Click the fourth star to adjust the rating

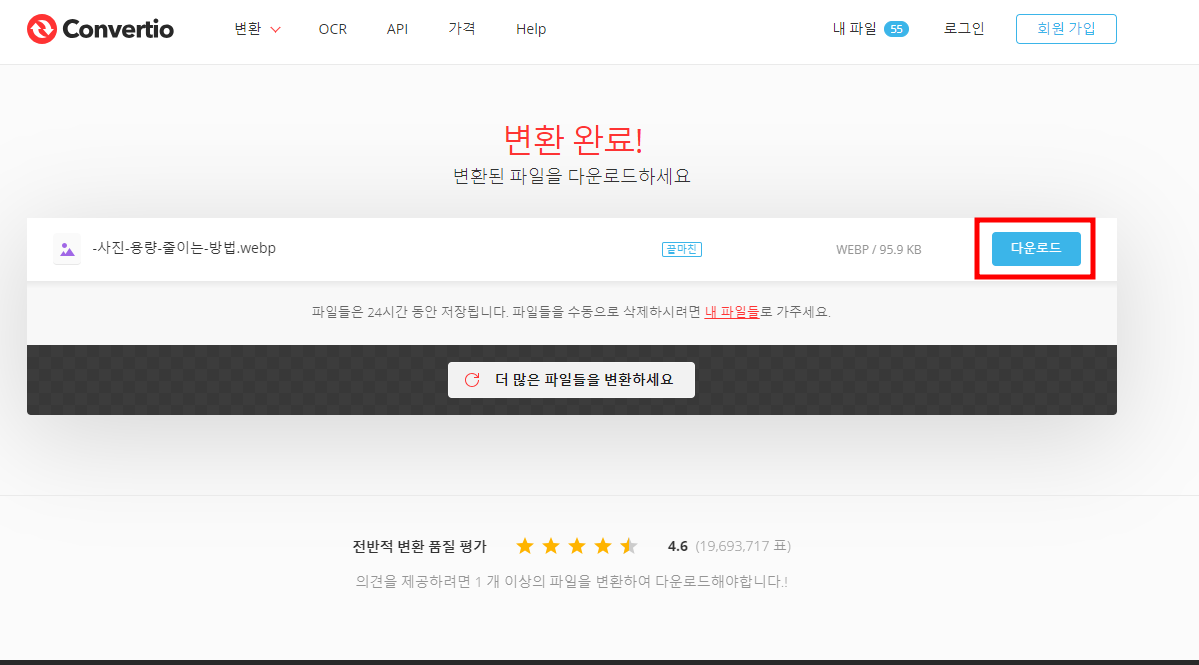click(603, 546)
